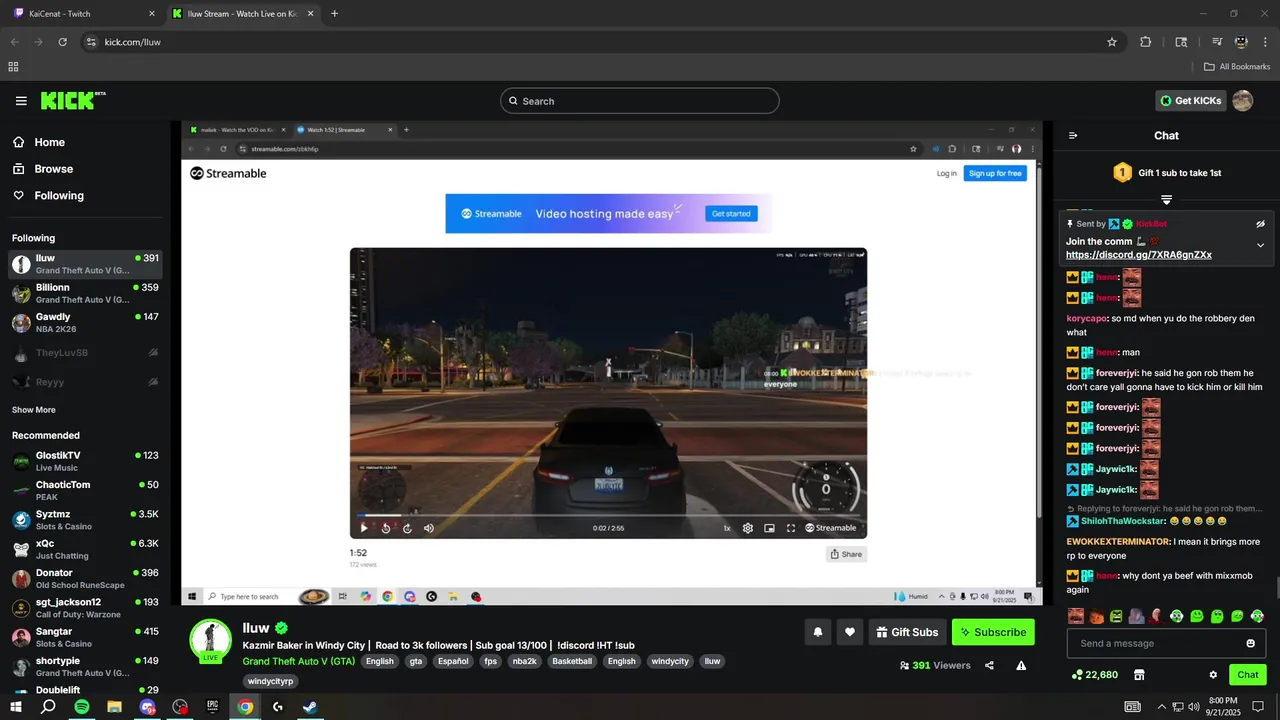Open Steam from taskbar

[x=311, y=707]
